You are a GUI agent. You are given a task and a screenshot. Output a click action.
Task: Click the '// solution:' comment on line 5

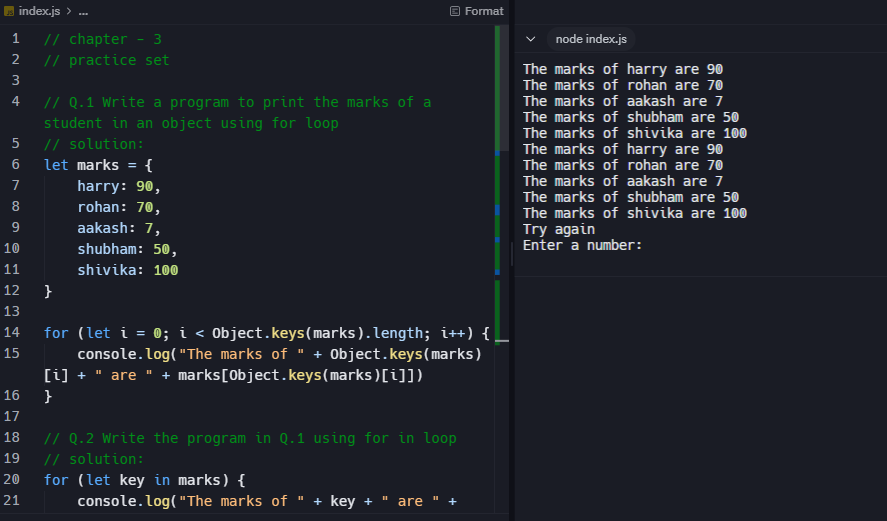pos(94,144)
